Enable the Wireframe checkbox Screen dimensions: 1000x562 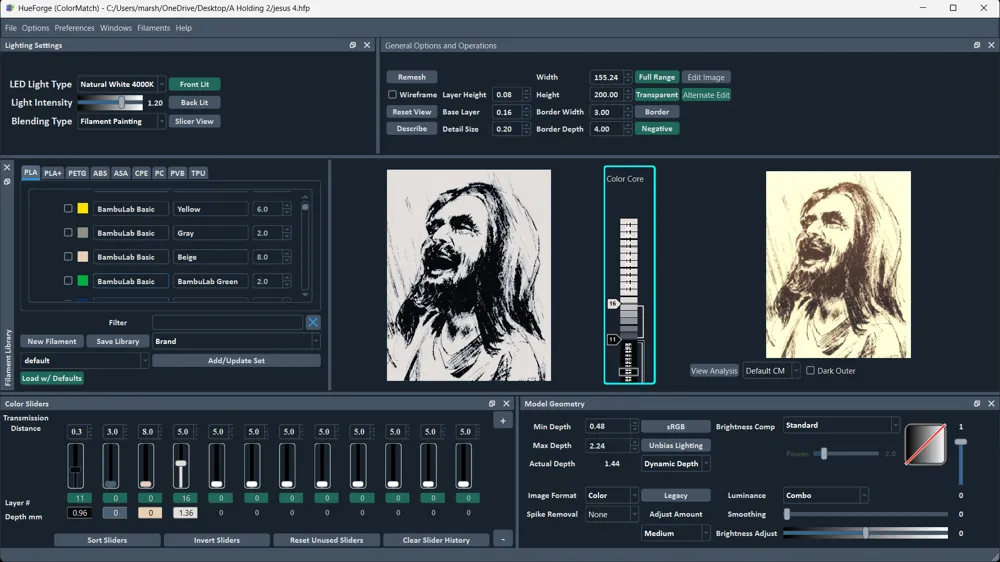coord(392,94)
